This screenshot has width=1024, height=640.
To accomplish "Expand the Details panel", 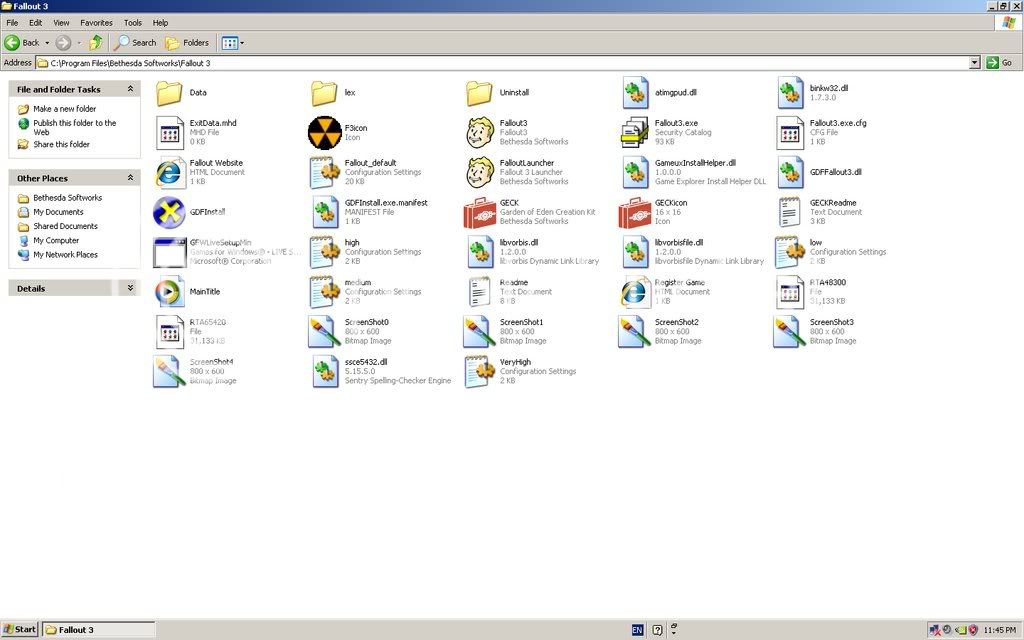I will [x=130, y=288].
